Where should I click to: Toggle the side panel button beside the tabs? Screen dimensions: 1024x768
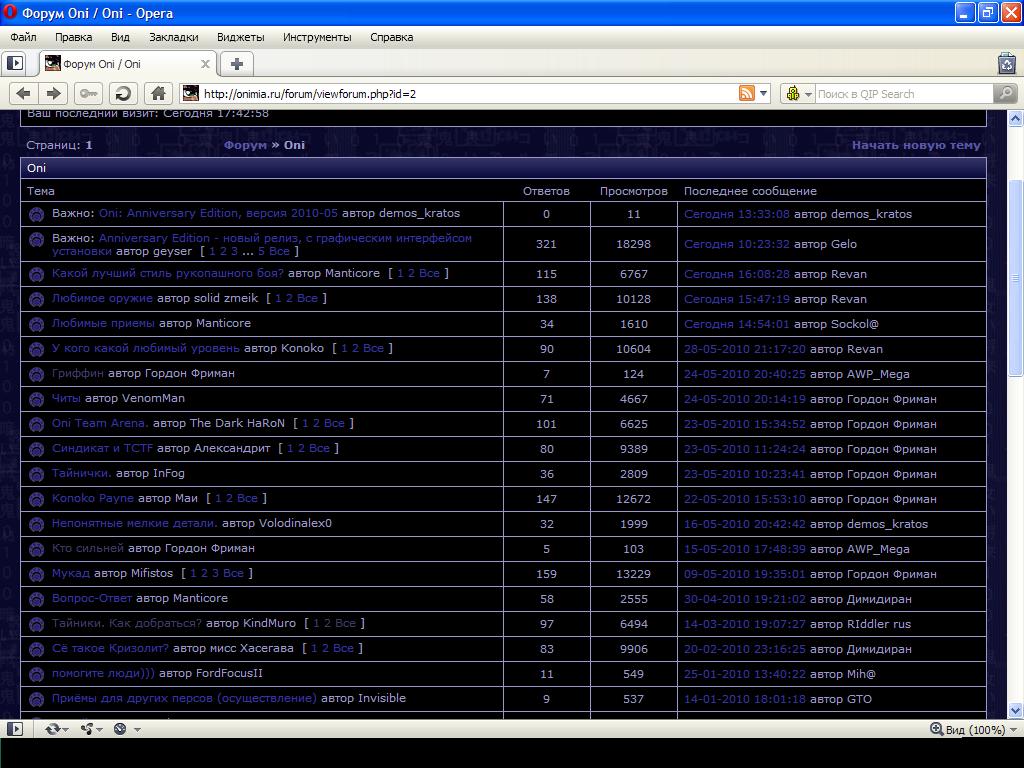pyautogui.click(x=14, y=64)
